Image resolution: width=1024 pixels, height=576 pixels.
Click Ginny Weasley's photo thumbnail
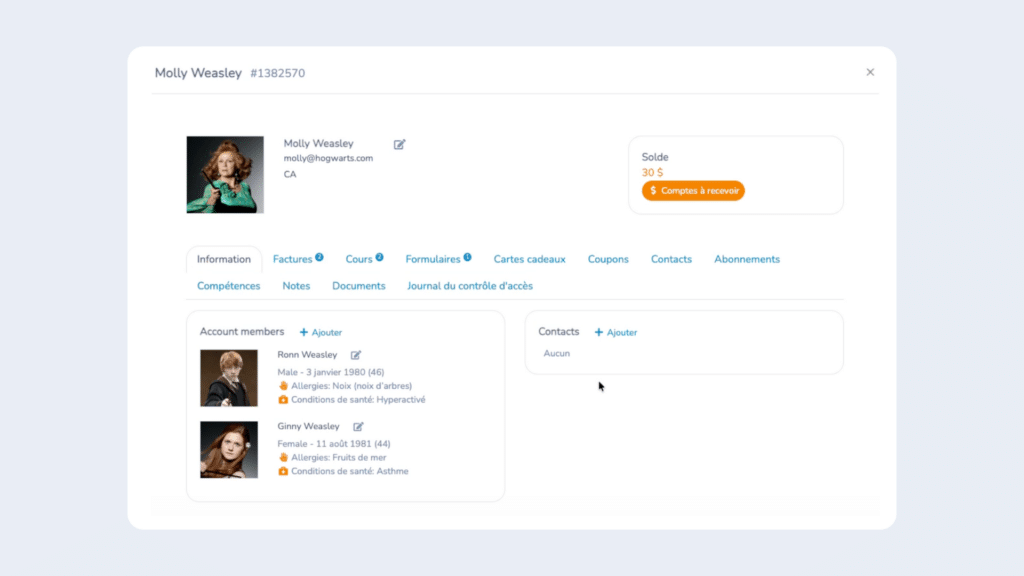tap(229, 450)
